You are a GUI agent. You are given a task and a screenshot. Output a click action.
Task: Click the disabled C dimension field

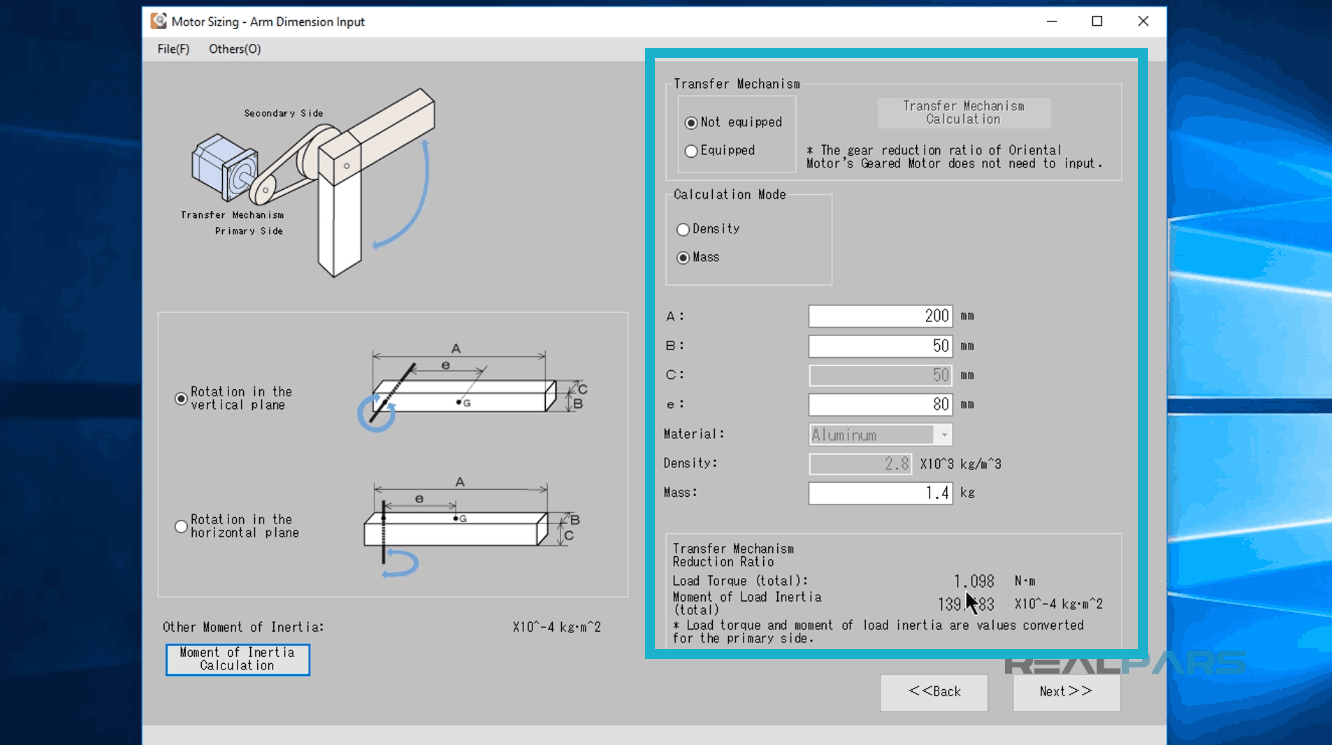[x=880, y=374]
